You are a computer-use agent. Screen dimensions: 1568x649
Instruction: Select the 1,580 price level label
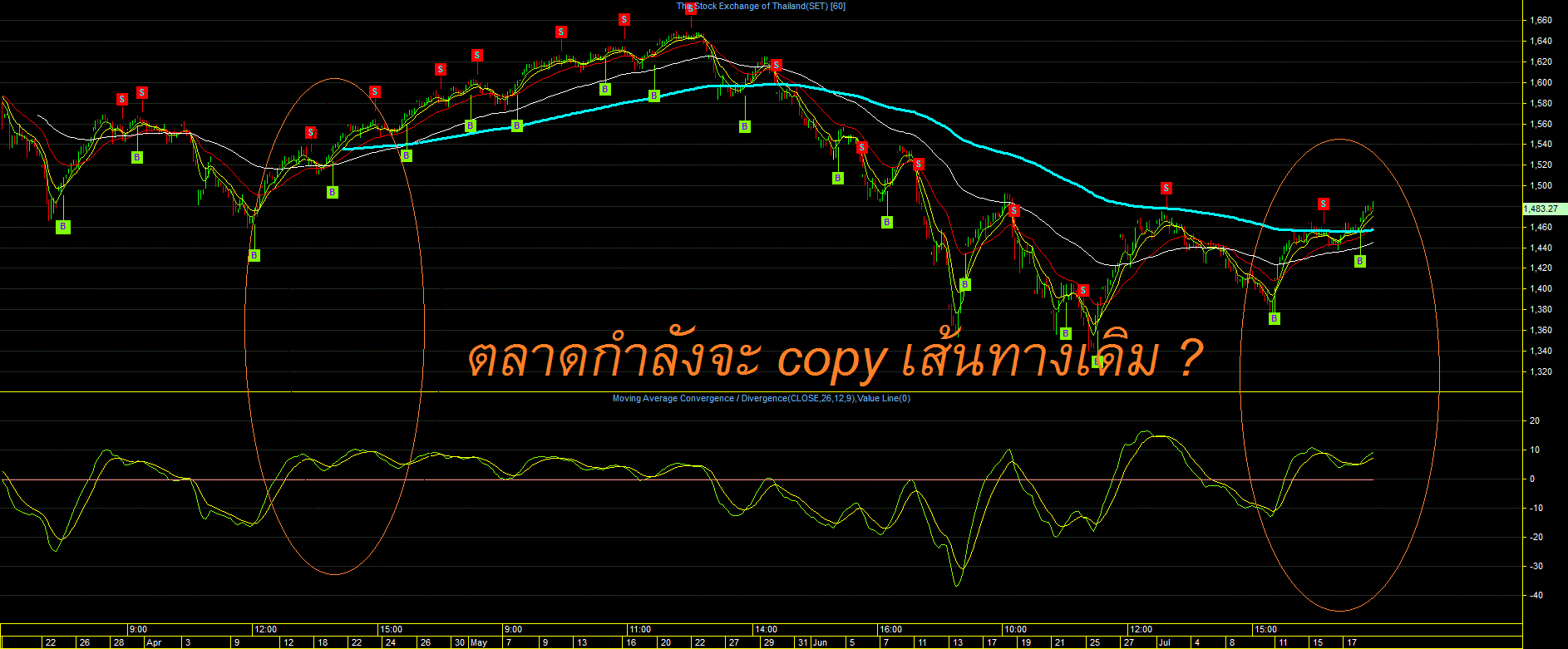[1541, 103]
